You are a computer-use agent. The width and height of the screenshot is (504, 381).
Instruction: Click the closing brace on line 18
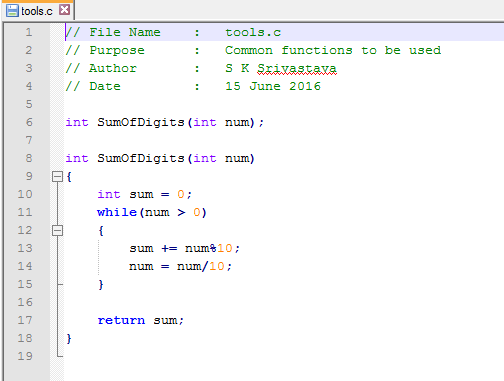pos(69,338)
